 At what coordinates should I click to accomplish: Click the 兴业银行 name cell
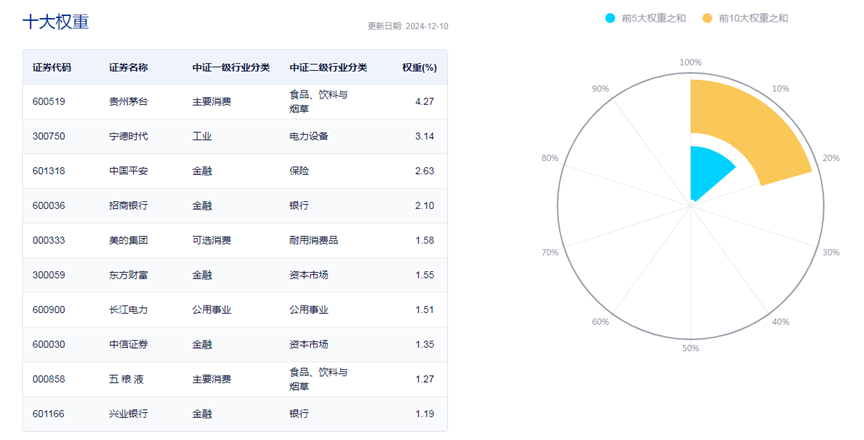point(128,414)
